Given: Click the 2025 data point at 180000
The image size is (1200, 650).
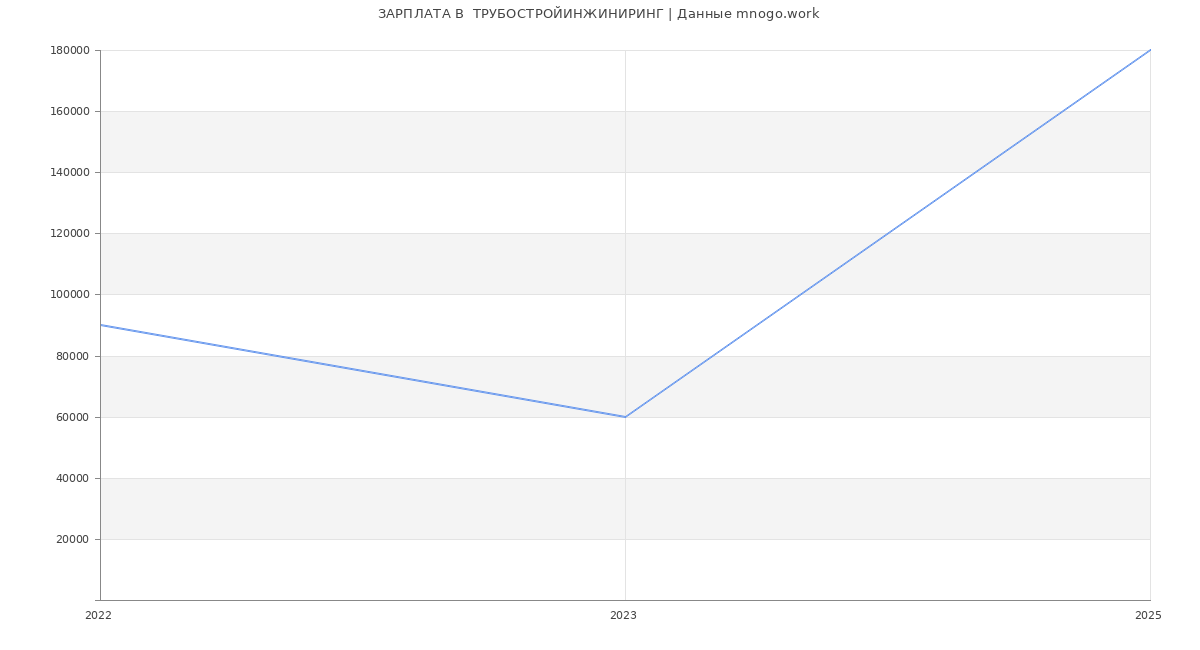Looking at the screenshot, I should click(x=1150, y=50).
